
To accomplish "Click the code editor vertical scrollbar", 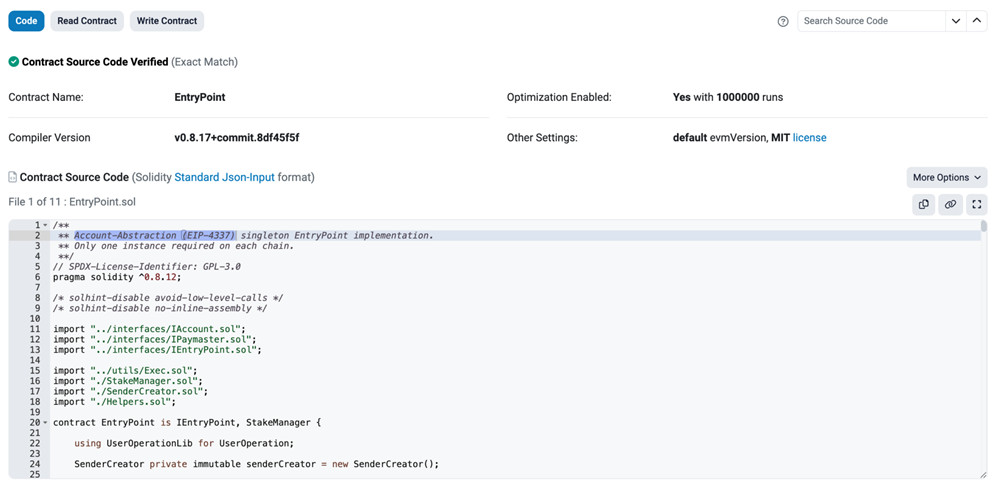I will 984,227.
